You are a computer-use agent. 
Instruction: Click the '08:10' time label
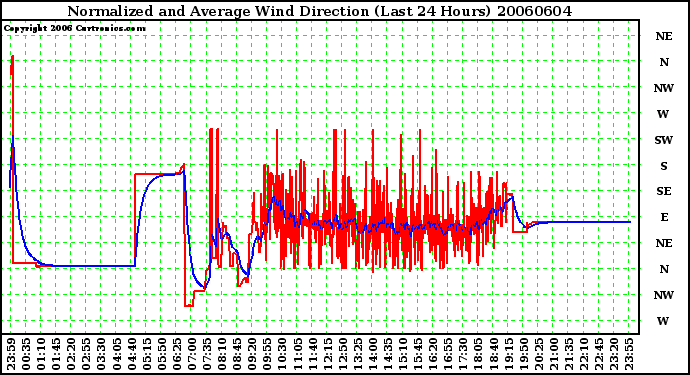pyautogui.click(x=222, y=354)
